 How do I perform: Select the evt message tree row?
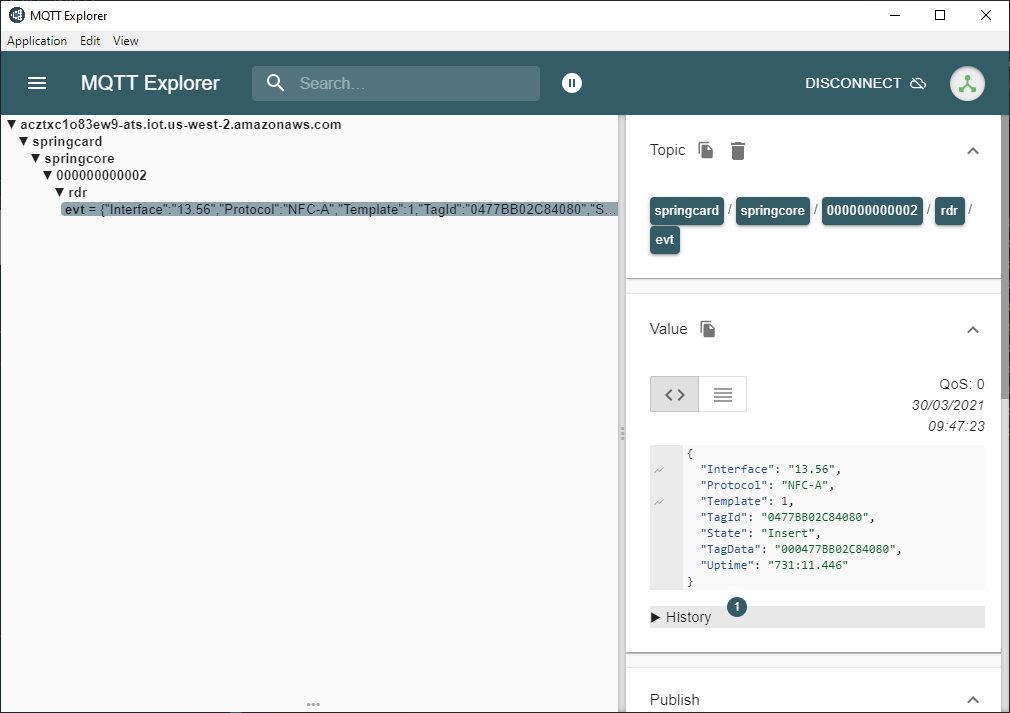click(x=340, y=209)
